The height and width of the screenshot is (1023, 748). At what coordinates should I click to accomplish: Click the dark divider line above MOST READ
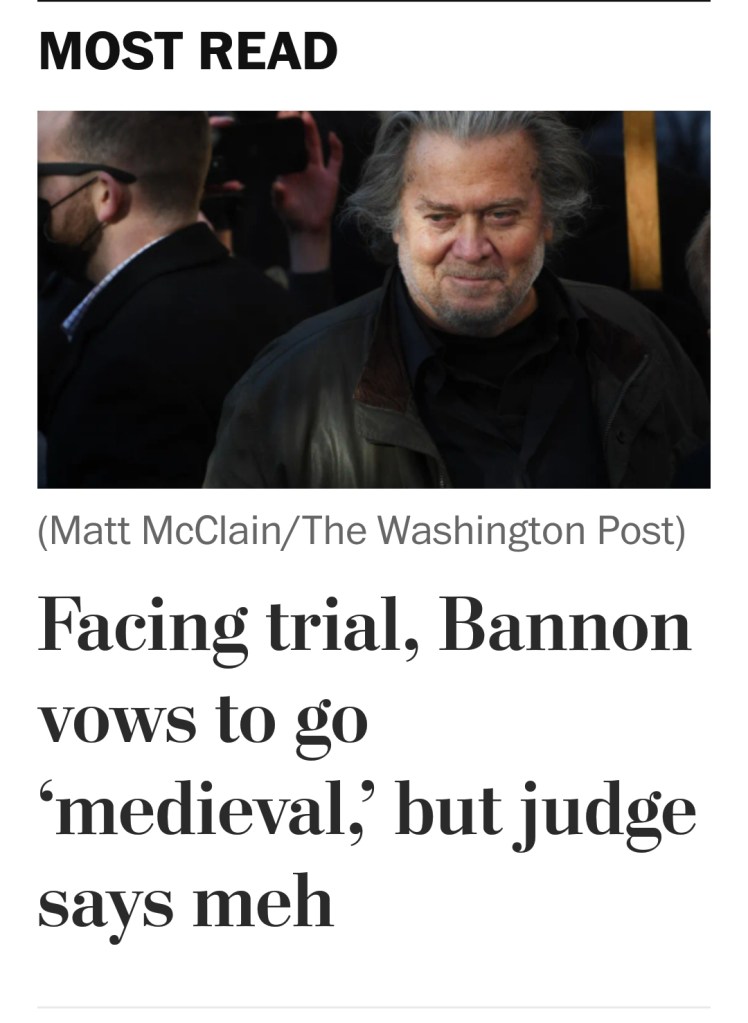[373, 2]
